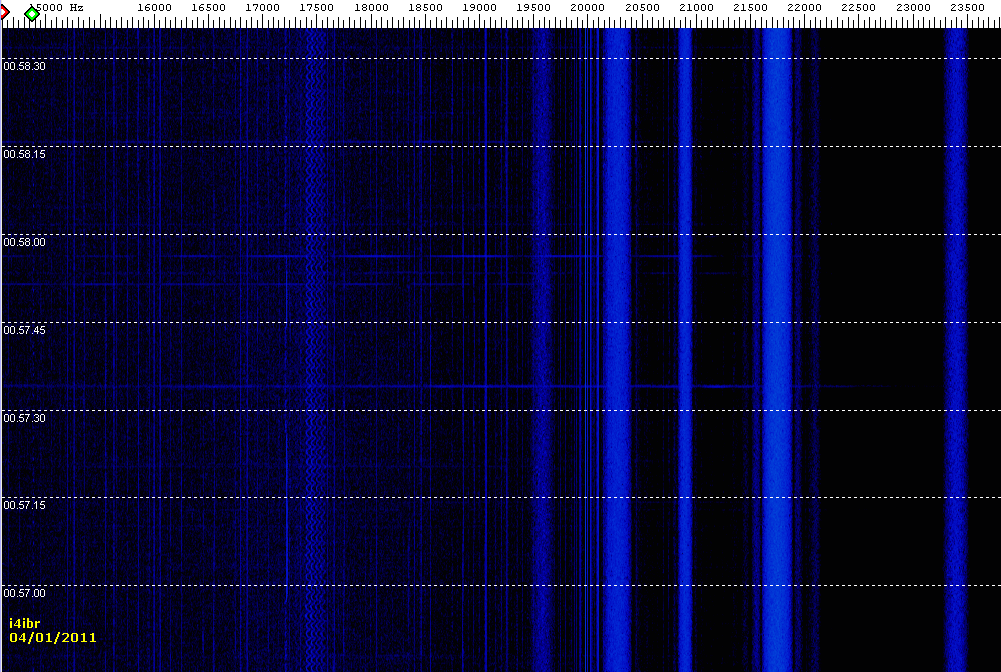
Task: Click the 17000 frequency axis label
Action: [x=263, y=8]
